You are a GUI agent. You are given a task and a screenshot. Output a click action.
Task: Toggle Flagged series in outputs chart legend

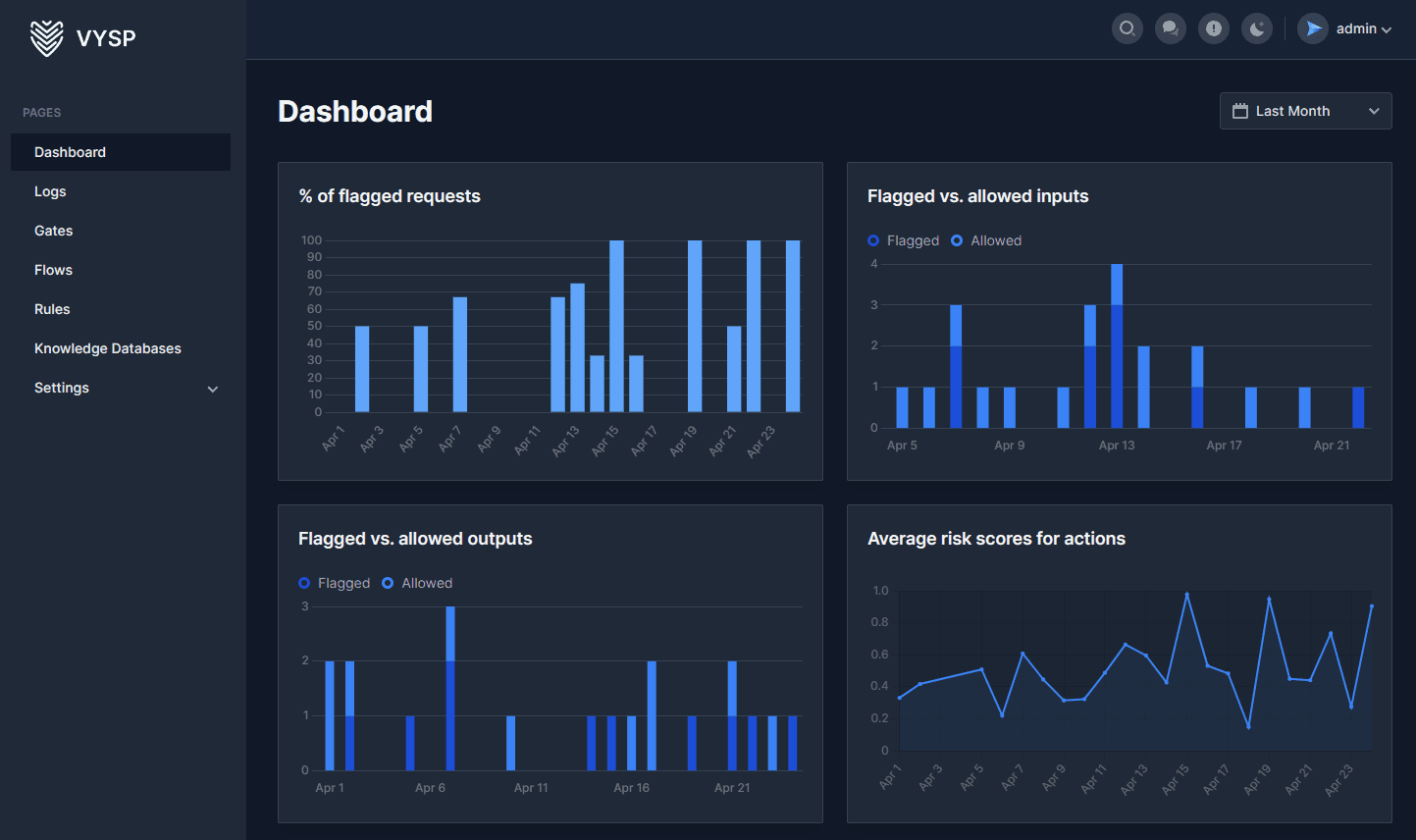335,583
